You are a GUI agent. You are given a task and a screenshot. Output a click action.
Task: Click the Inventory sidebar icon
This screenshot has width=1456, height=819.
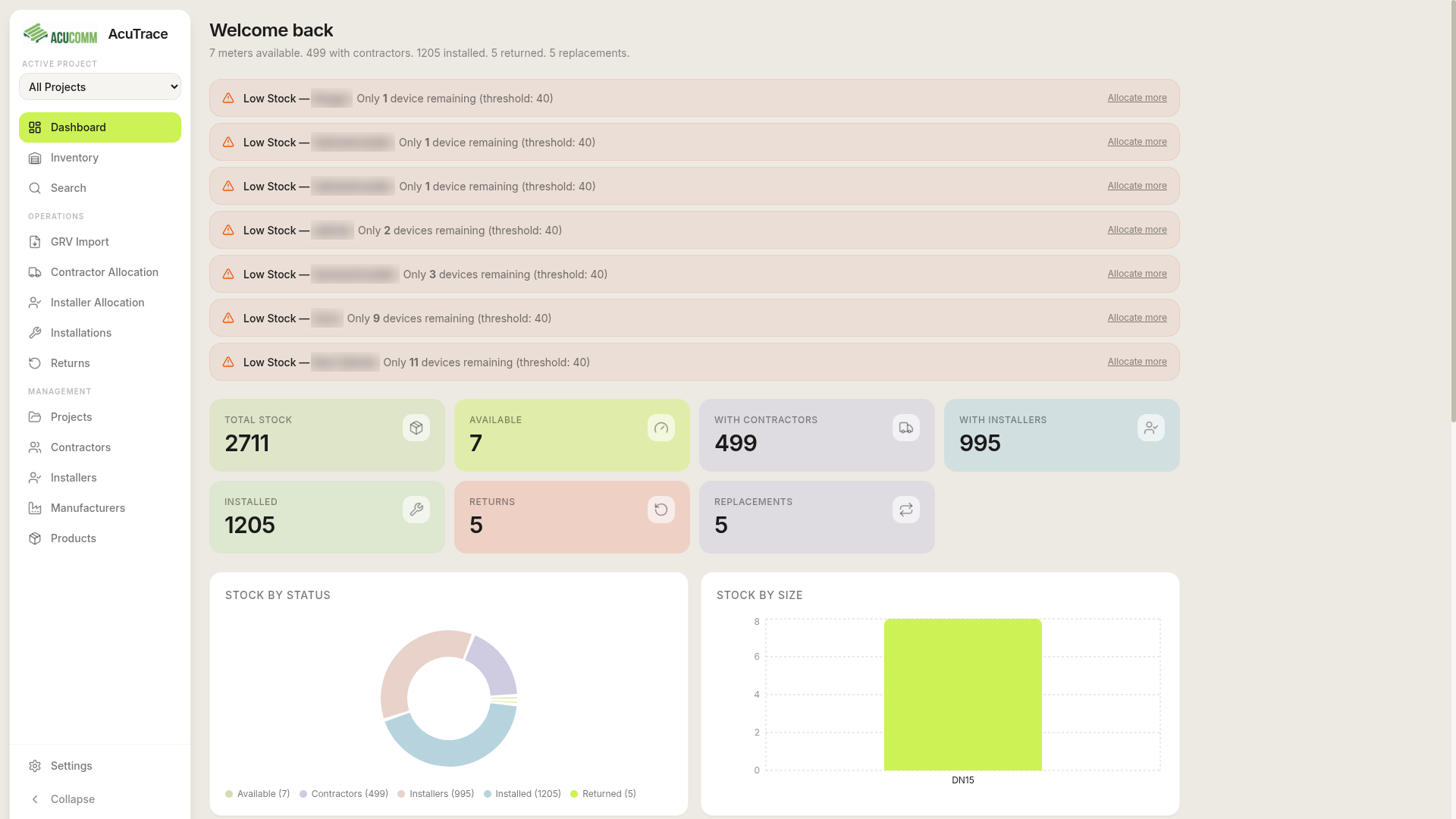[35, 158]
